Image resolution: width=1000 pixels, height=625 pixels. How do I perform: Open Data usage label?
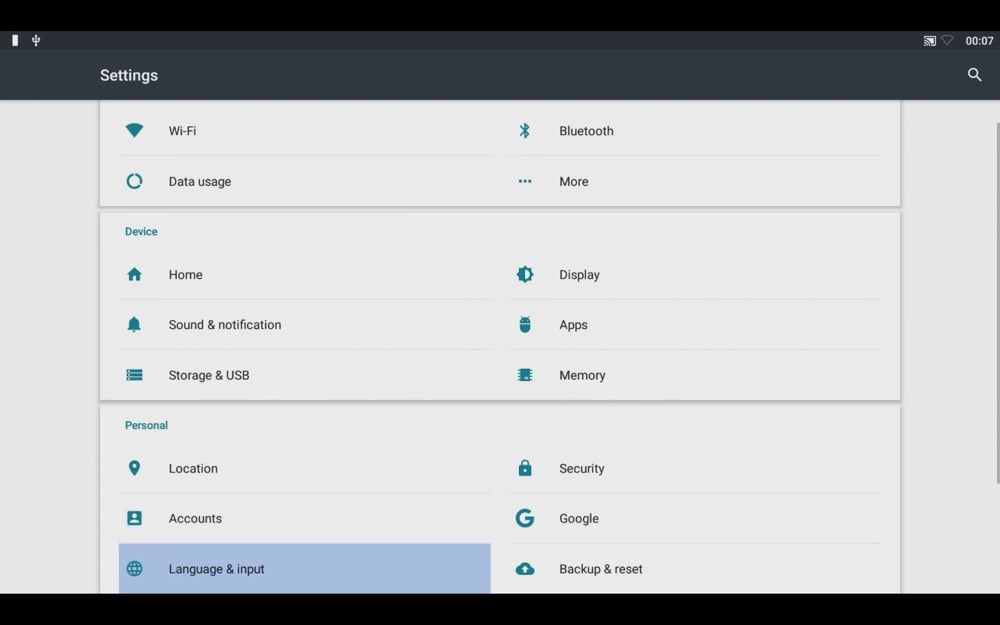click(200, 182)
